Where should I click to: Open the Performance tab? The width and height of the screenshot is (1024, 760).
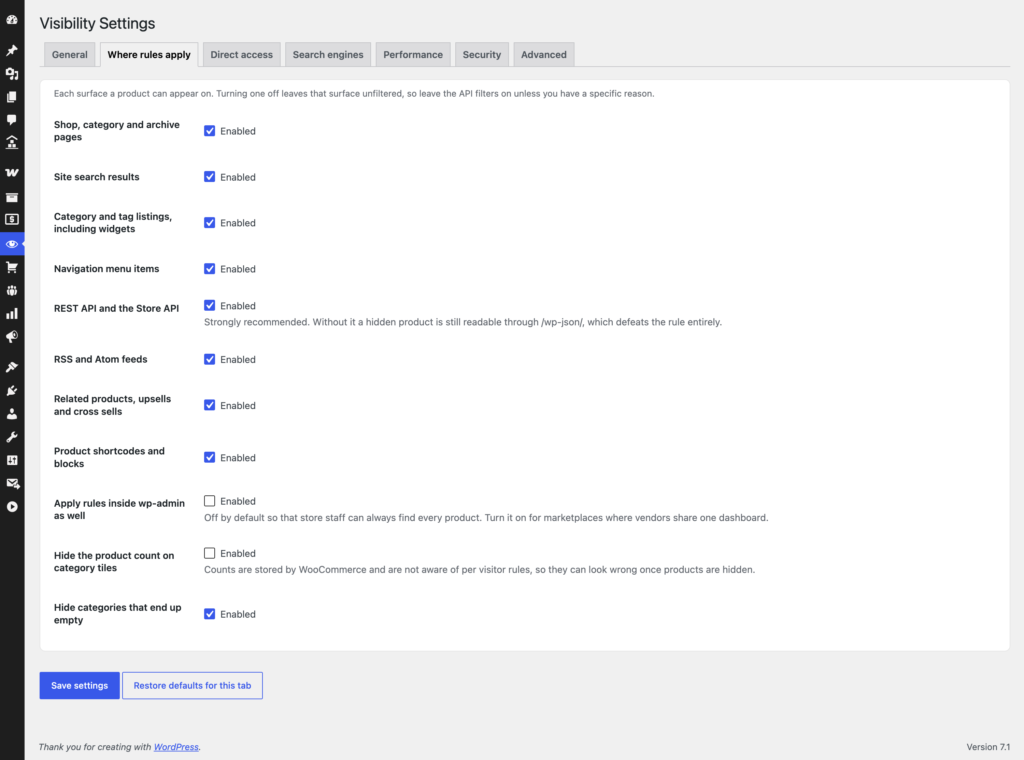(413, 55)
